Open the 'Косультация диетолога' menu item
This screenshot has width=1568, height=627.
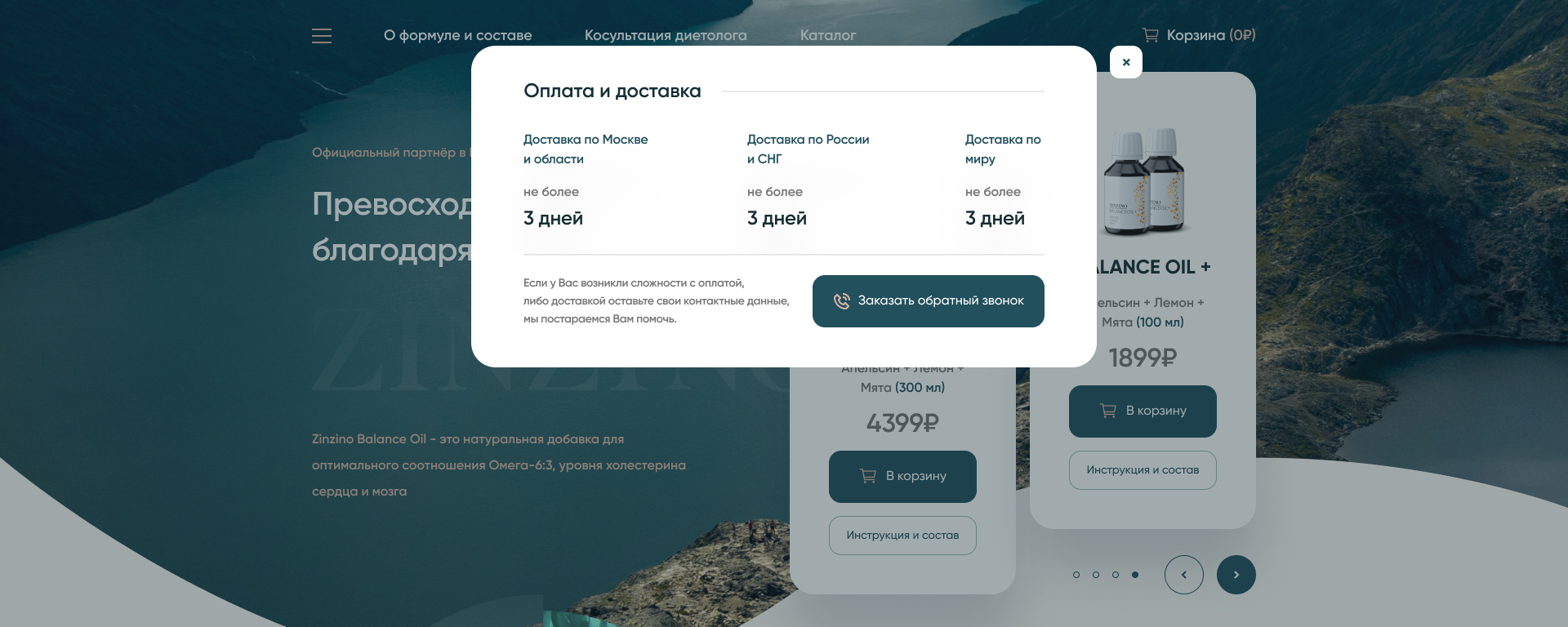coord(666,35)
